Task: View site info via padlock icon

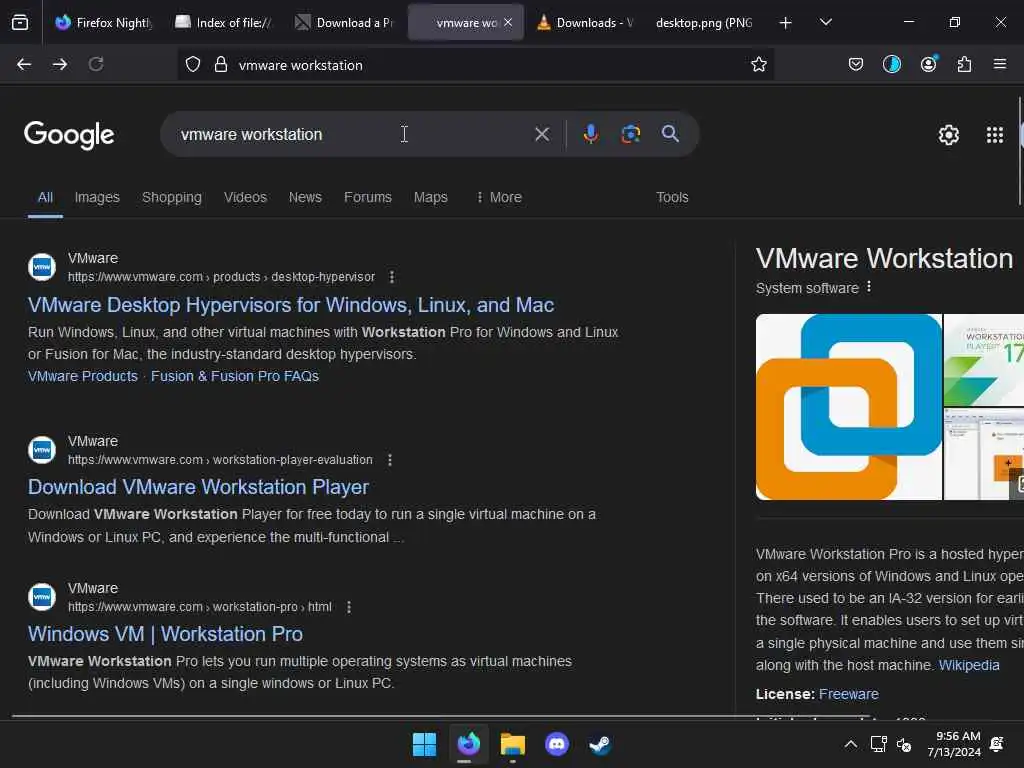Action: 221,65
